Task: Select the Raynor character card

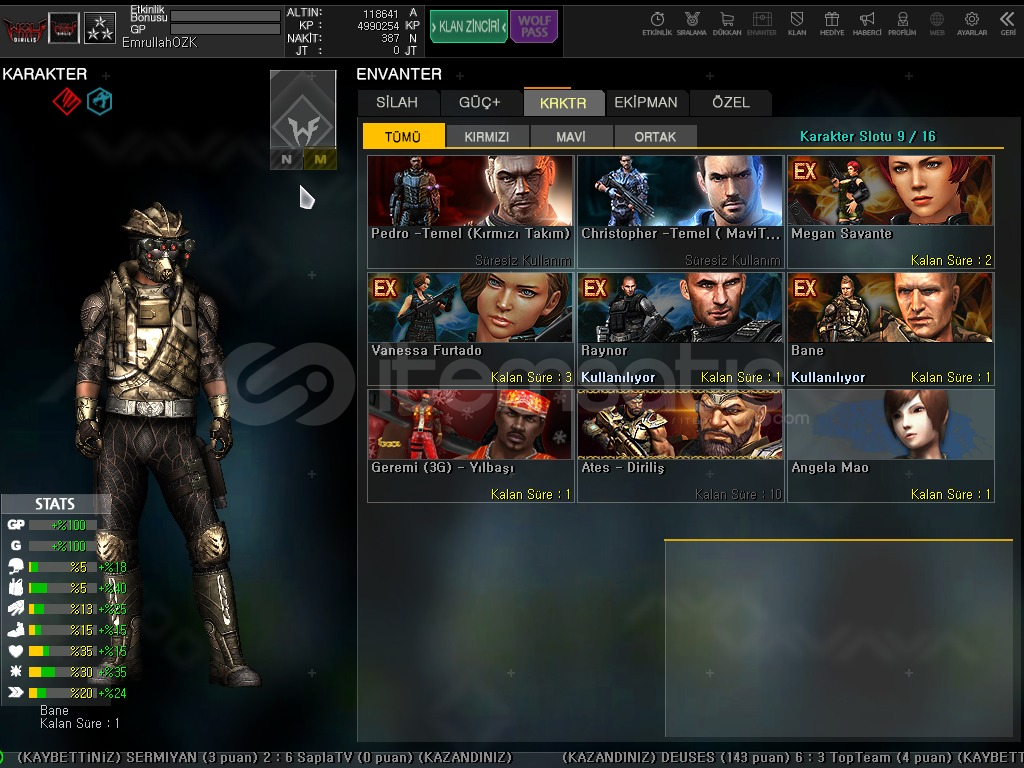Action: tap(680, 329)
